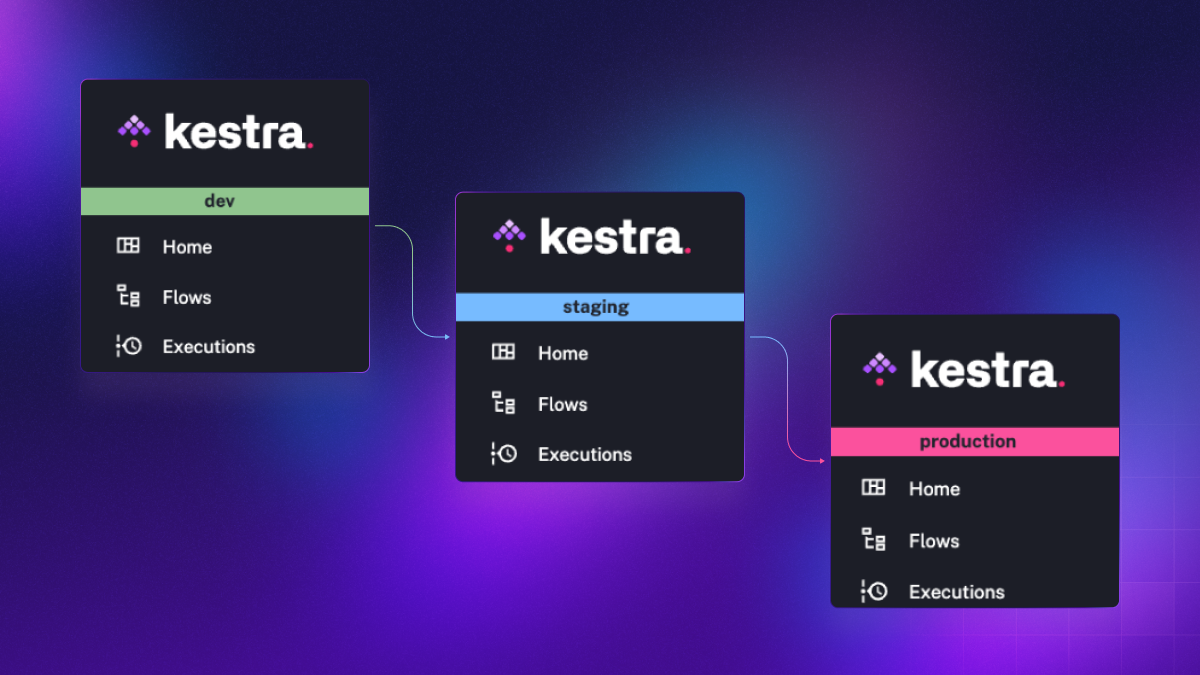Image resolution: width=1200 pixels, height=675 pixels.
Task: Click the Flows icon in production panel
Action: 873,540
